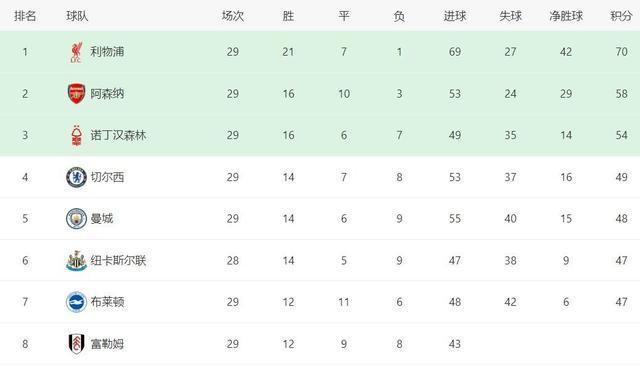The height and width of the screenshot is (367, 640).
Task: Select the 排名 column header
Action: click(25, 16)
